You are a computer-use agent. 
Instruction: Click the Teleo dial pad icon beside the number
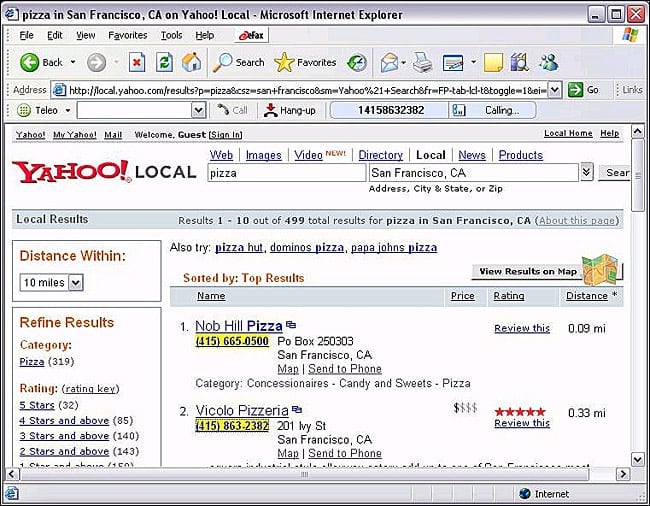[458, 110]
